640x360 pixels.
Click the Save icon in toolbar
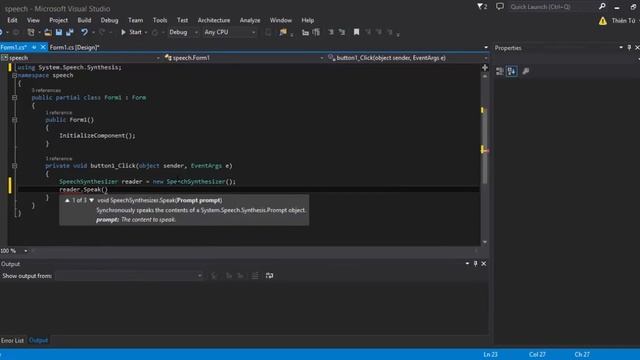tap(59, 32)
